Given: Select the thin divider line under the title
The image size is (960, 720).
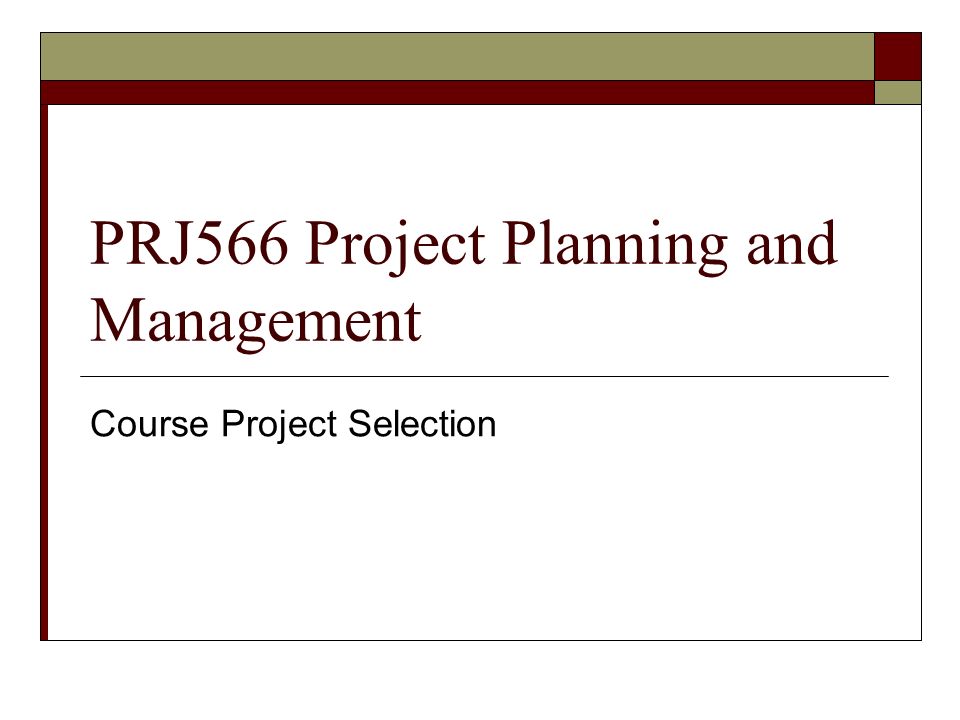Looking at the screenshot, I should point(484,377).
